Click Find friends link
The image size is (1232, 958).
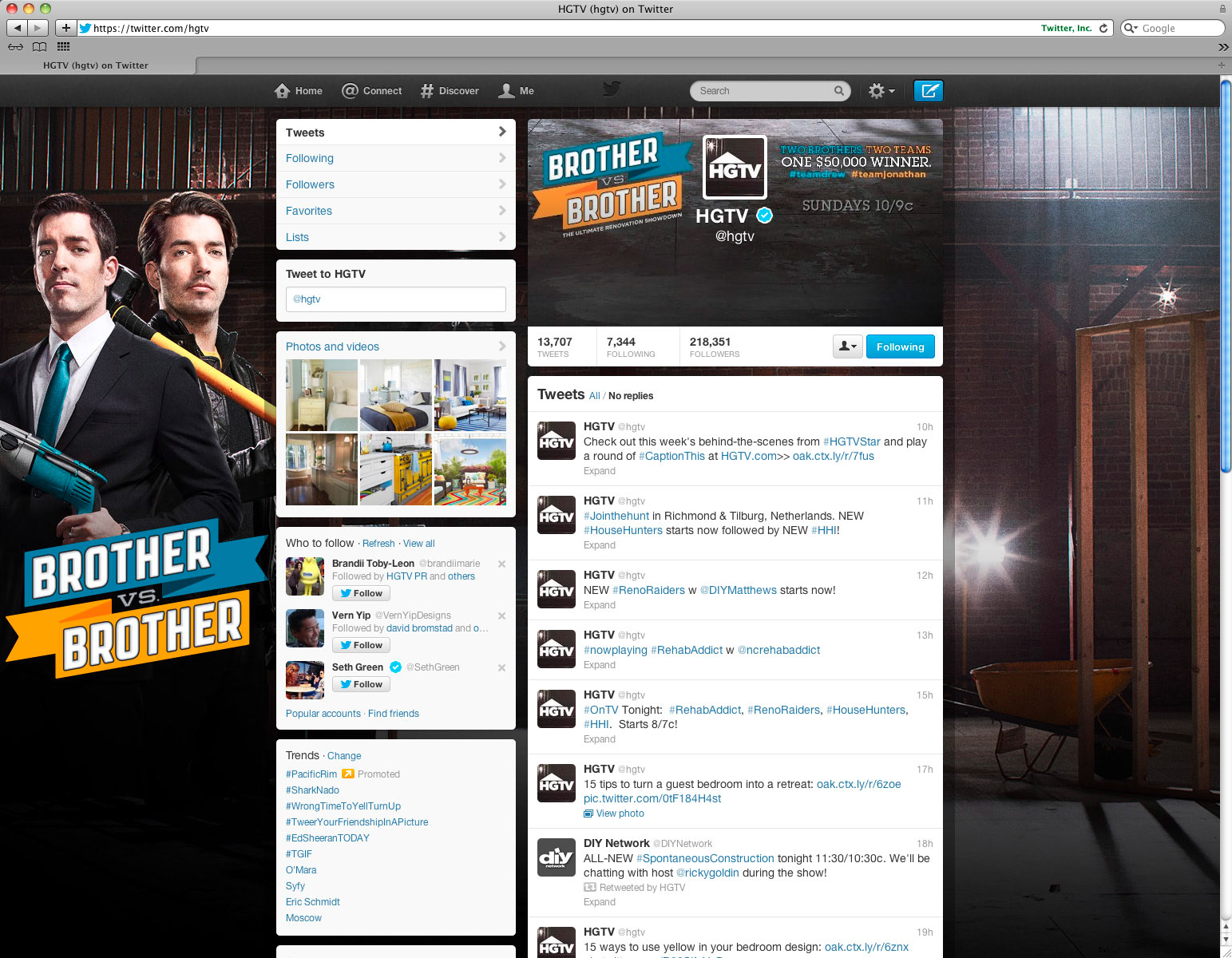[x=394, y=714]
